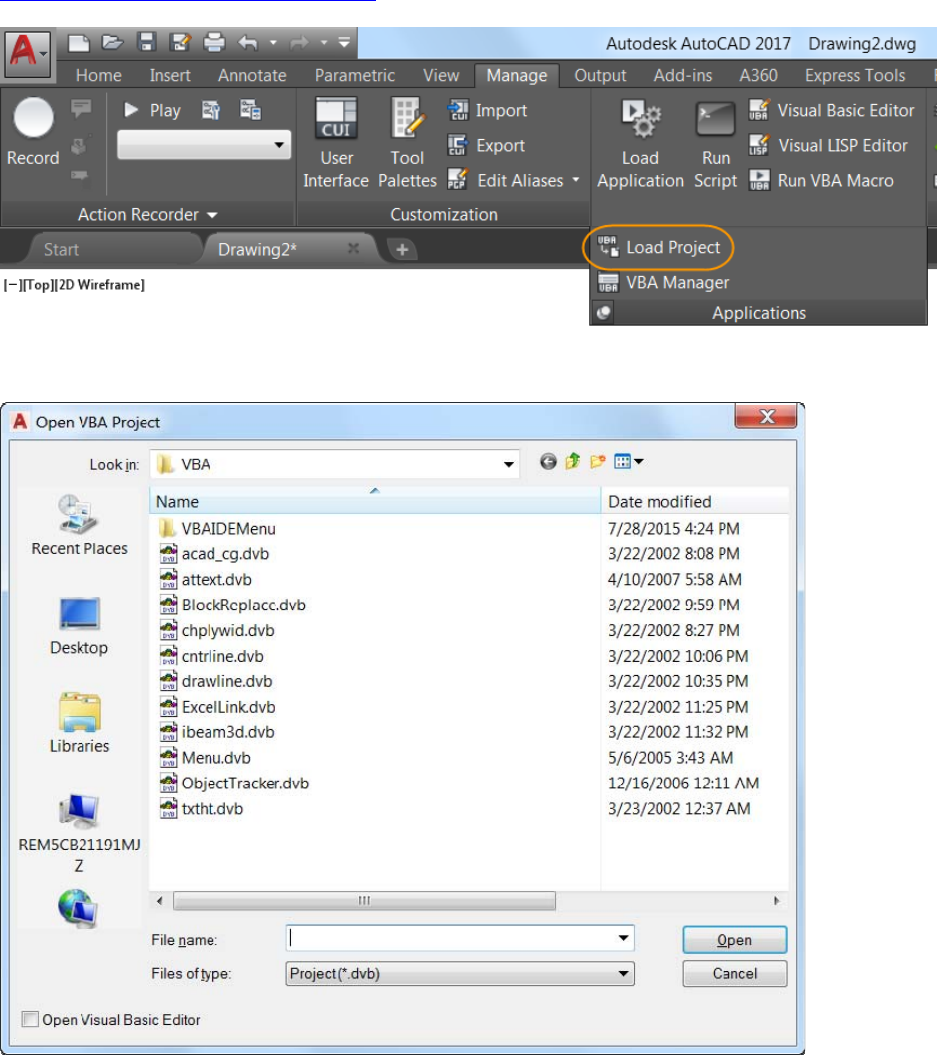
Task: Open the Visual LISP Editor
Action: point(829,145)
